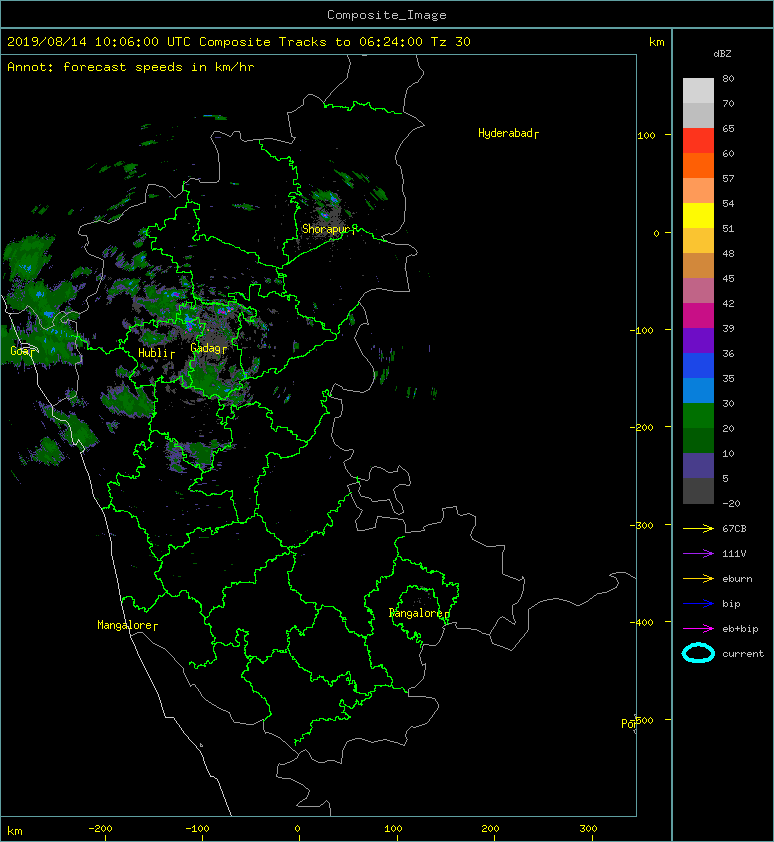Click the light gray swatch beside 80 dBZ
This screenshot has height=842, width=774.
698,91
